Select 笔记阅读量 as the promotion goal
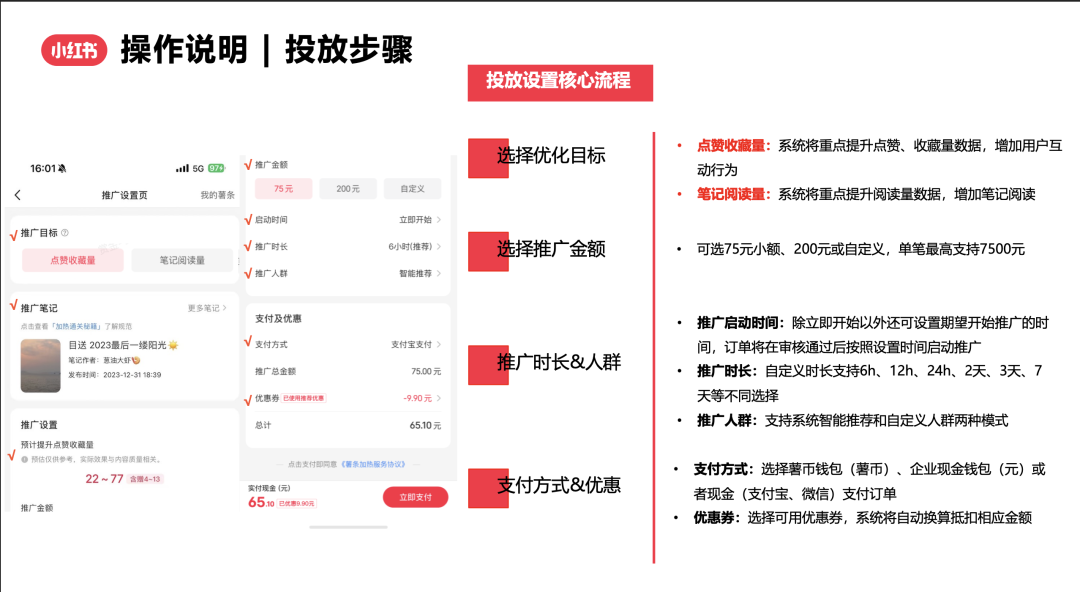1080x592 pixels. [182, 260]
